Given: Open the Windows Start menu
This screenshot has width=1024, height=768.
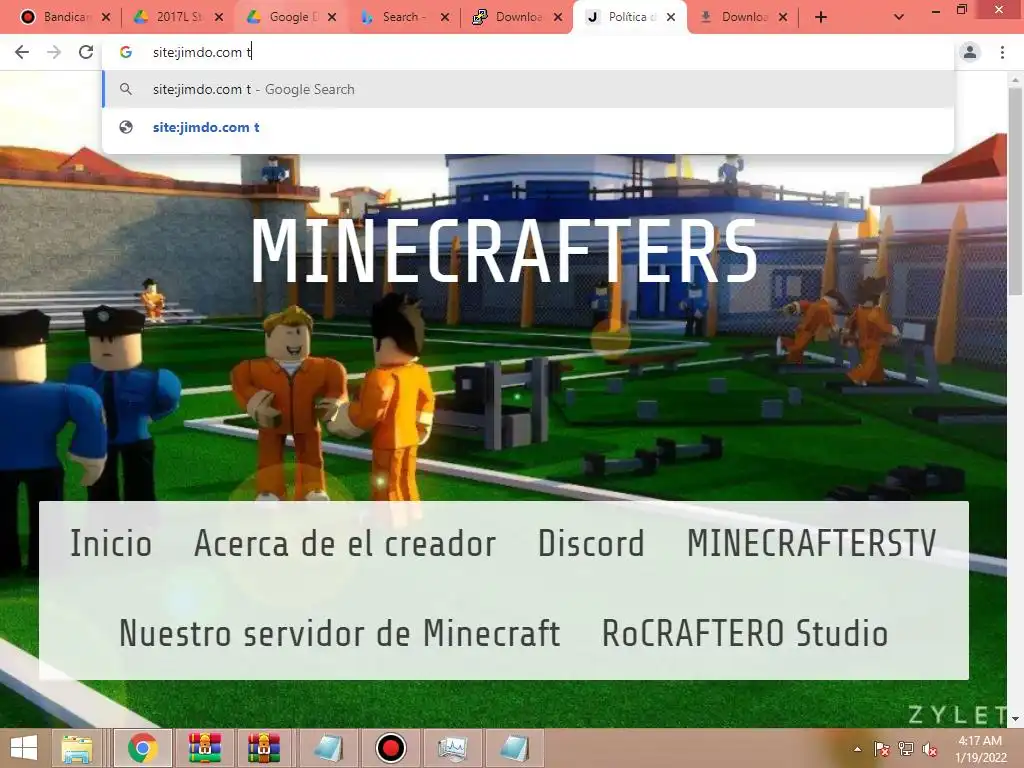Looking at the screenshot, I should coord(24,748).
